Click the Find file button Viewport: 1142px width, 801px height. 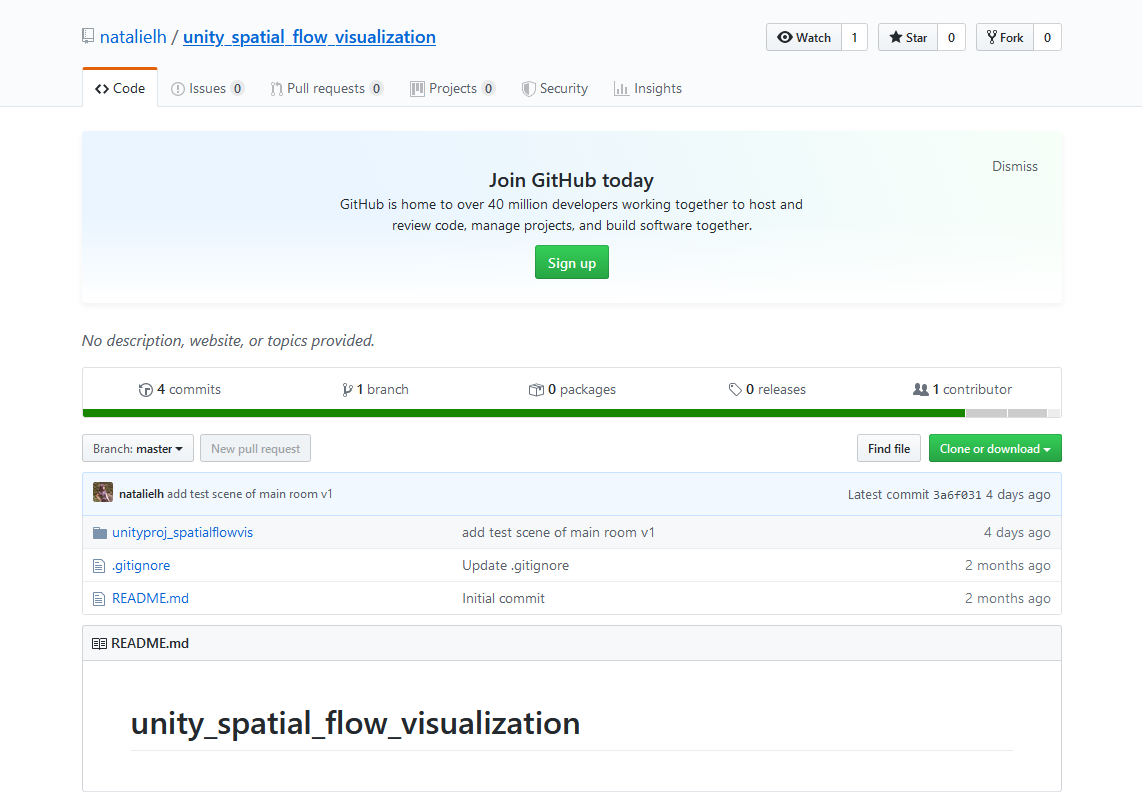[x=889, y=449]
